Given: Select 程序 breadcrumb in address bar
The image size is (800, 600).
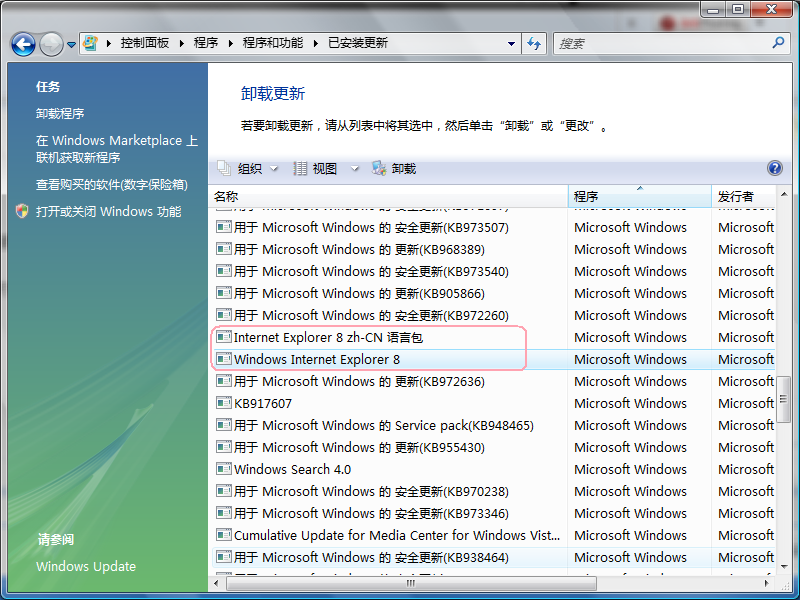Looking at the screenshot, I should 206,43.
